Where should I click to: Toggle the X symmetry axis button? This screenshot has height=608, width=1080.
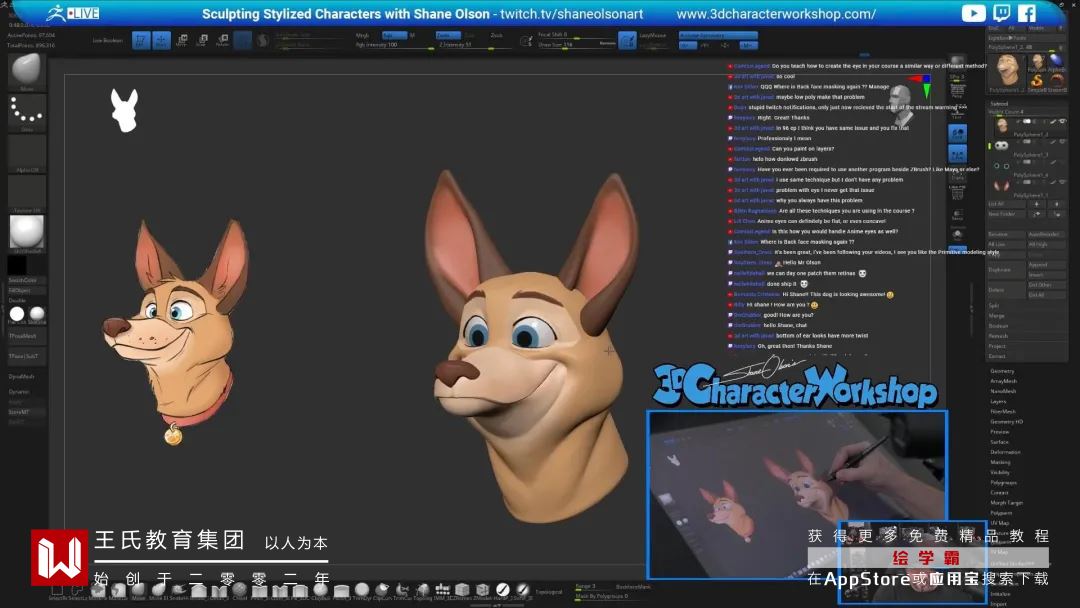pyautogui.click(x=686, y=45)
